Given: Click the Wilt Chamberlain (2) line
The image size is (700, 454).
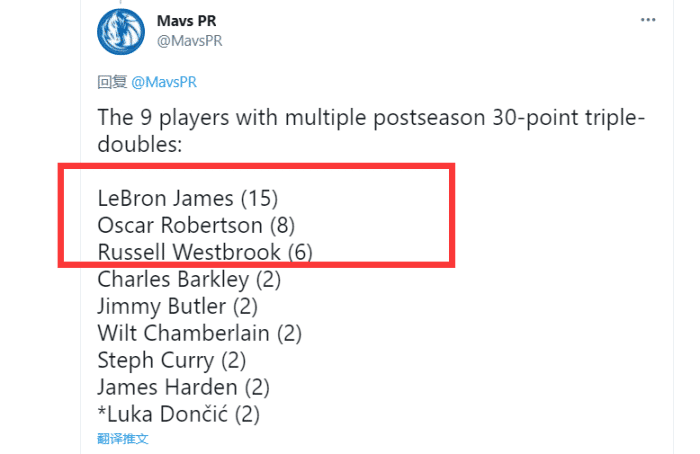Looking at the screenshot, I should pyautogui.click(x=199, y=333).
